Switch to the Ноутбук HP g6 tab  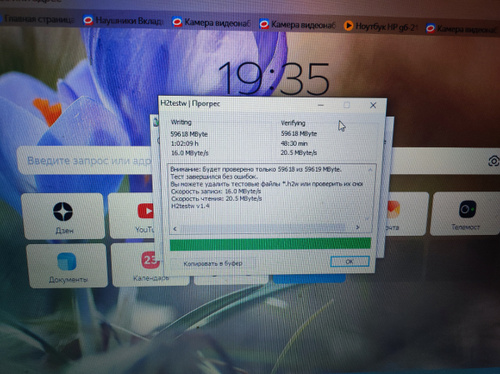(381, 26)
